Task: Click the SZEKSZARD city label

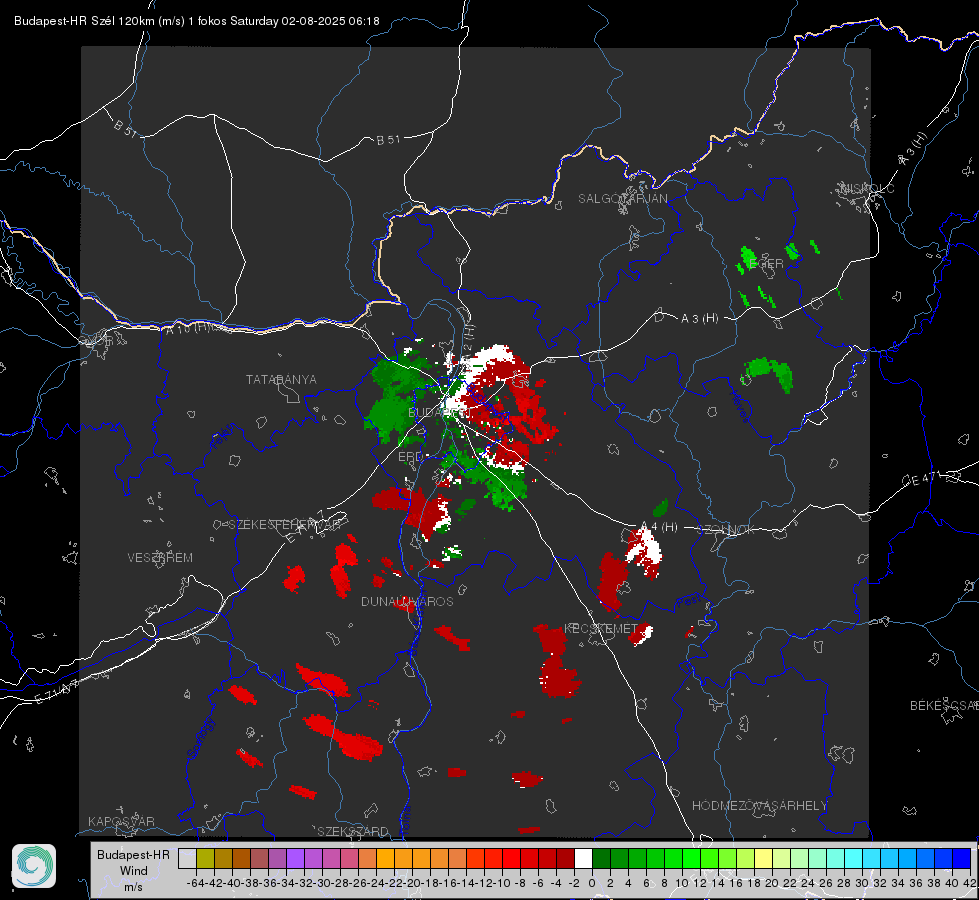Action: 353,831
